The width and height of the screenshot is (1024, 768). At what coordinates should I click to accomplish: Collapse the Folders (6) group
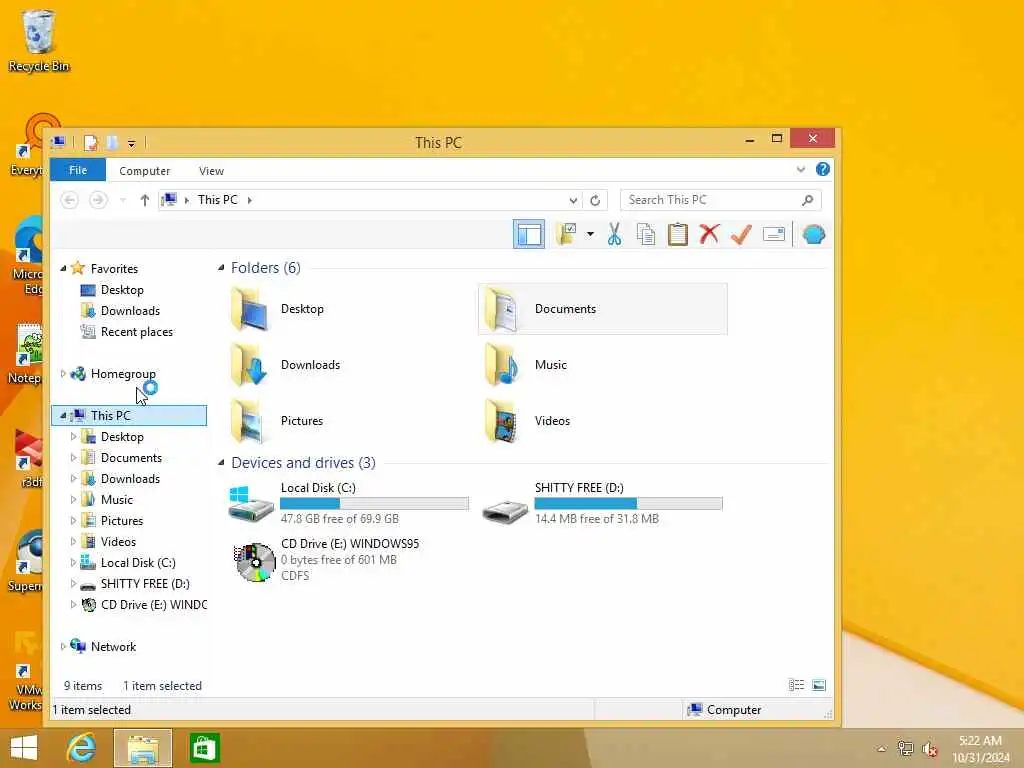click(x=221, y=268)
